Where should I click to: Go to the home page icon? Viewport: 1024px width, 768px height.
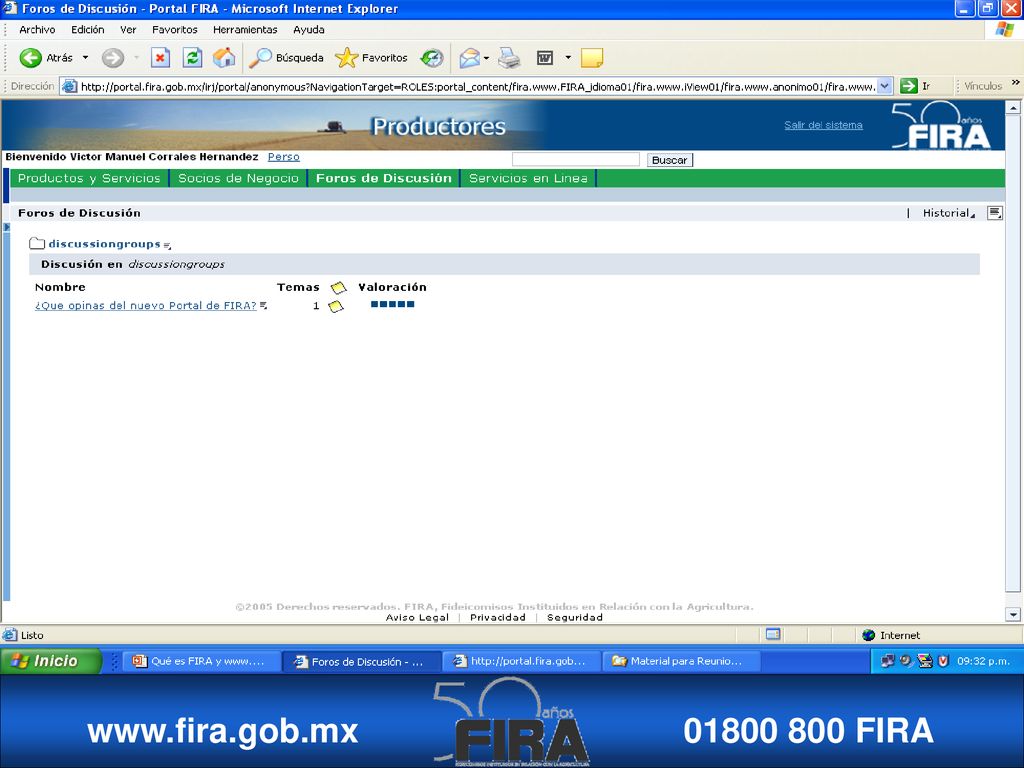[224, 58]
